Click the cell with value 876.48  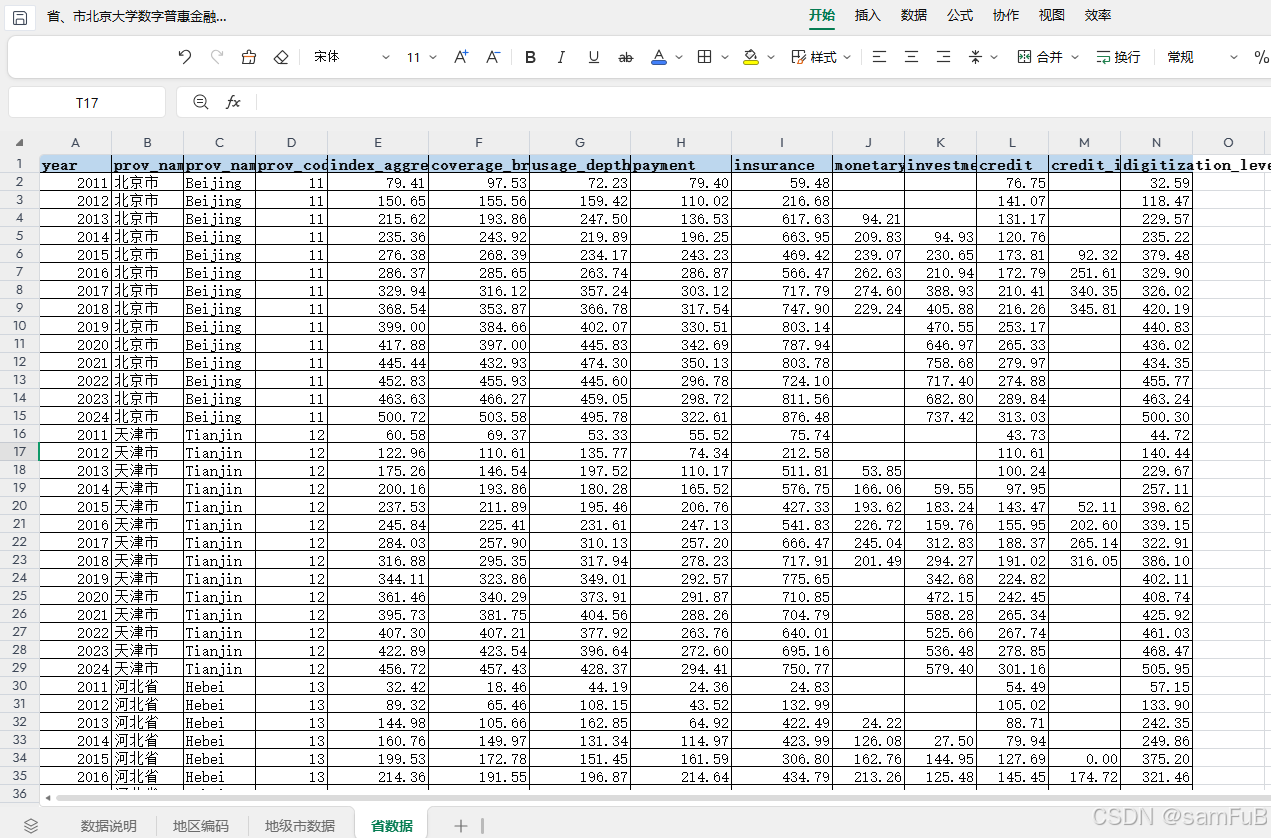click(782, 416)
